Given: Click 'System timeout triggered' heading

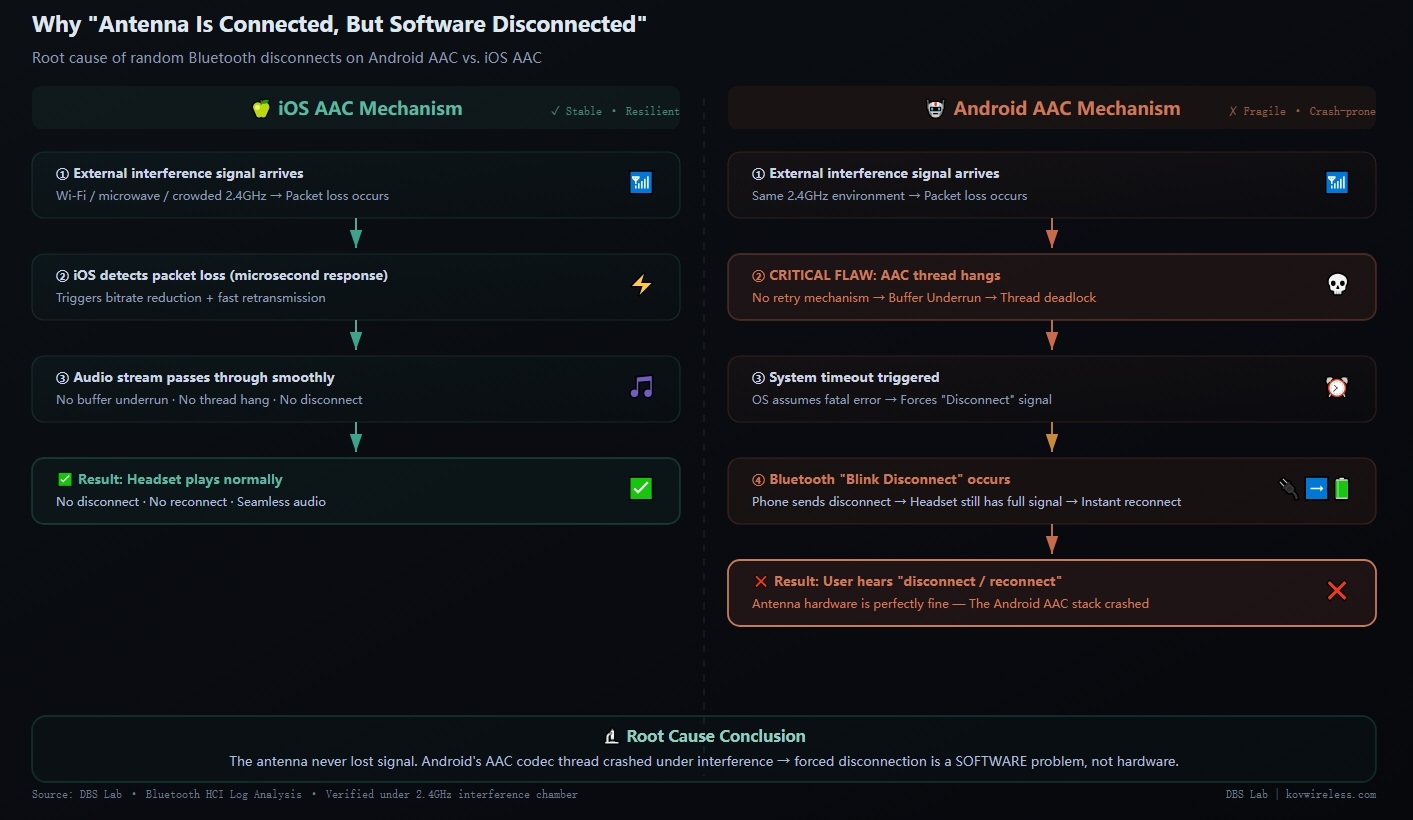Looking at the screenshot, I should click(845, 377).
